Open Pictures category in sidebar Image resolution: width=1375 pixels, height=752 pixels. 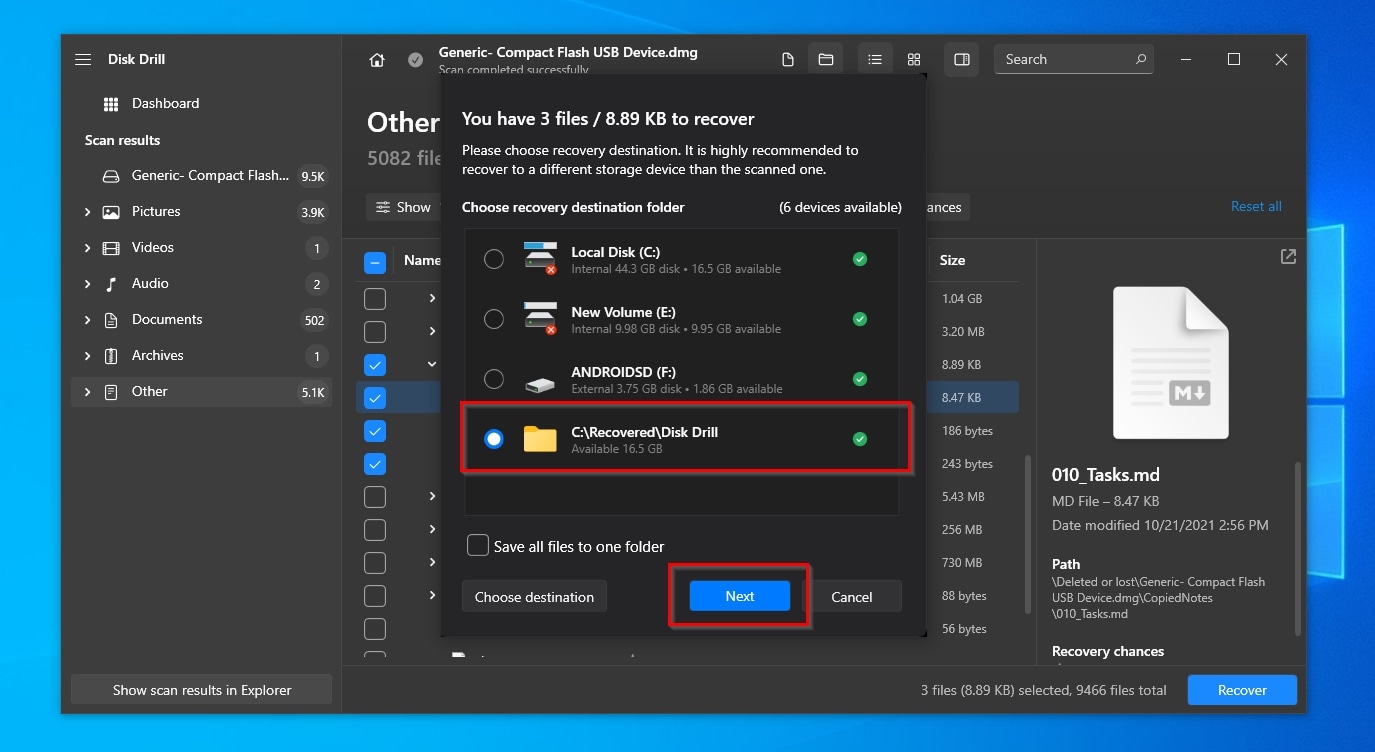tap(201, 212)
